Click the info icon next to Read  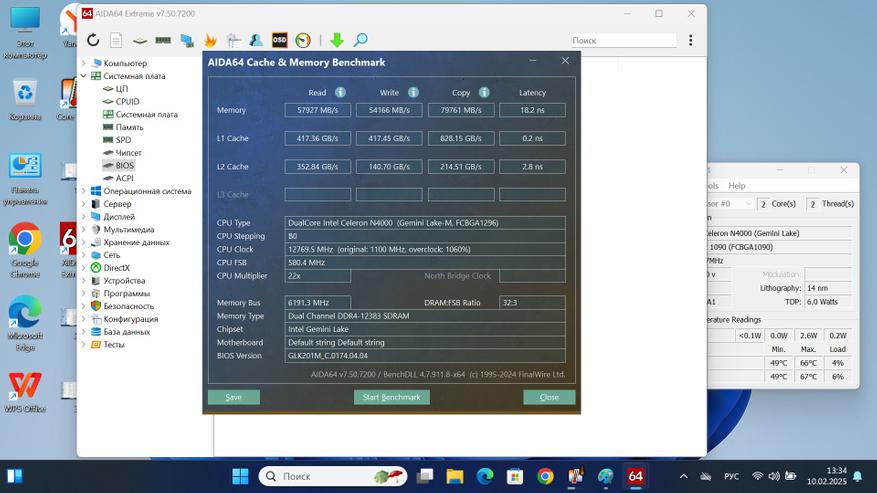340,92
